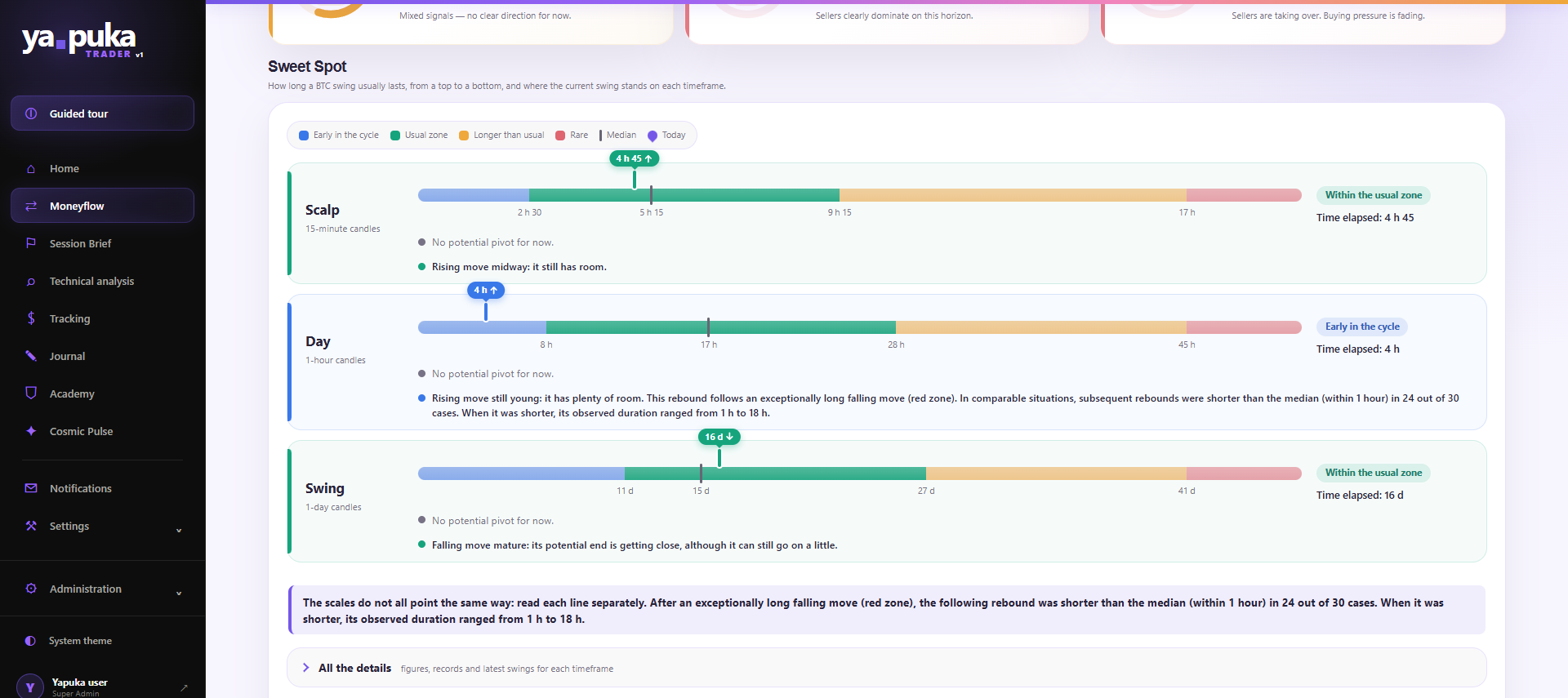Click the Longer than usual orange swatch

pos(464,136)
